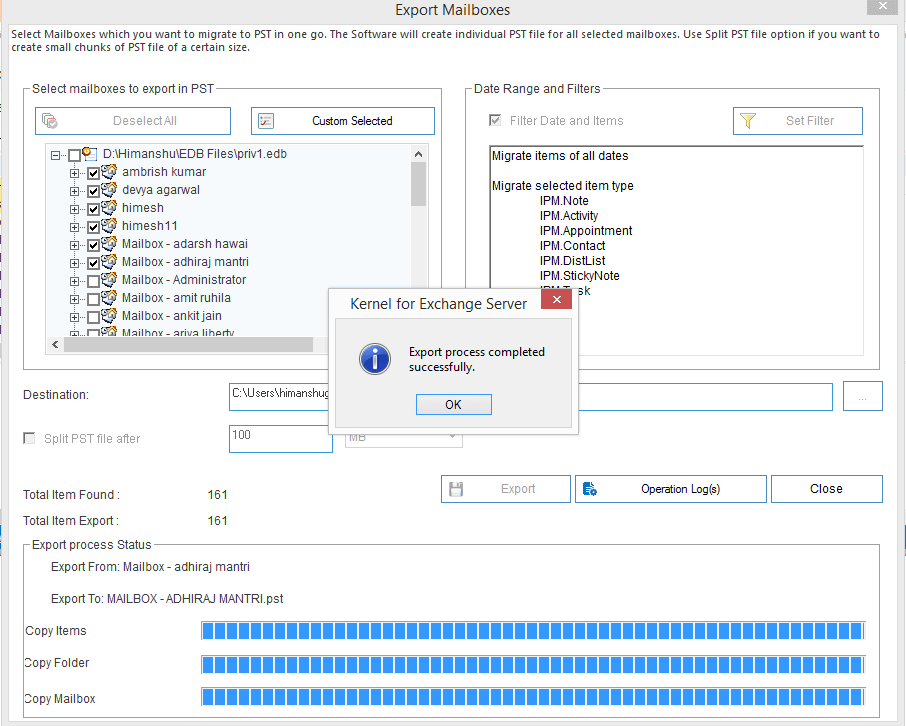The width and height of the screenshot is (906, 726).
Task: Click the Close button
Action: tap(827, 489)
